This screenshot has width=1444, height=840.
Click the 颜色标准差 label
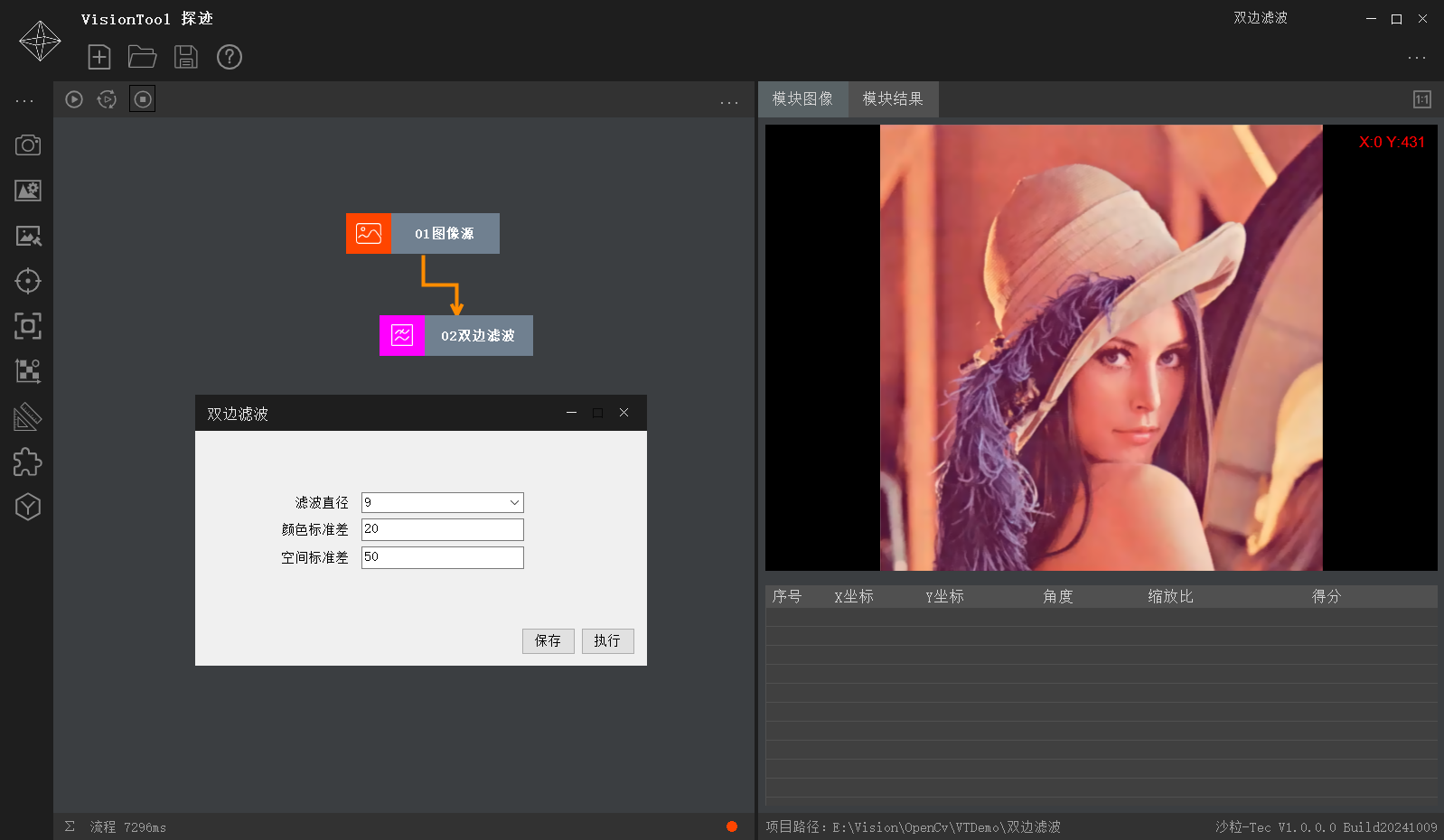point(314,530)
